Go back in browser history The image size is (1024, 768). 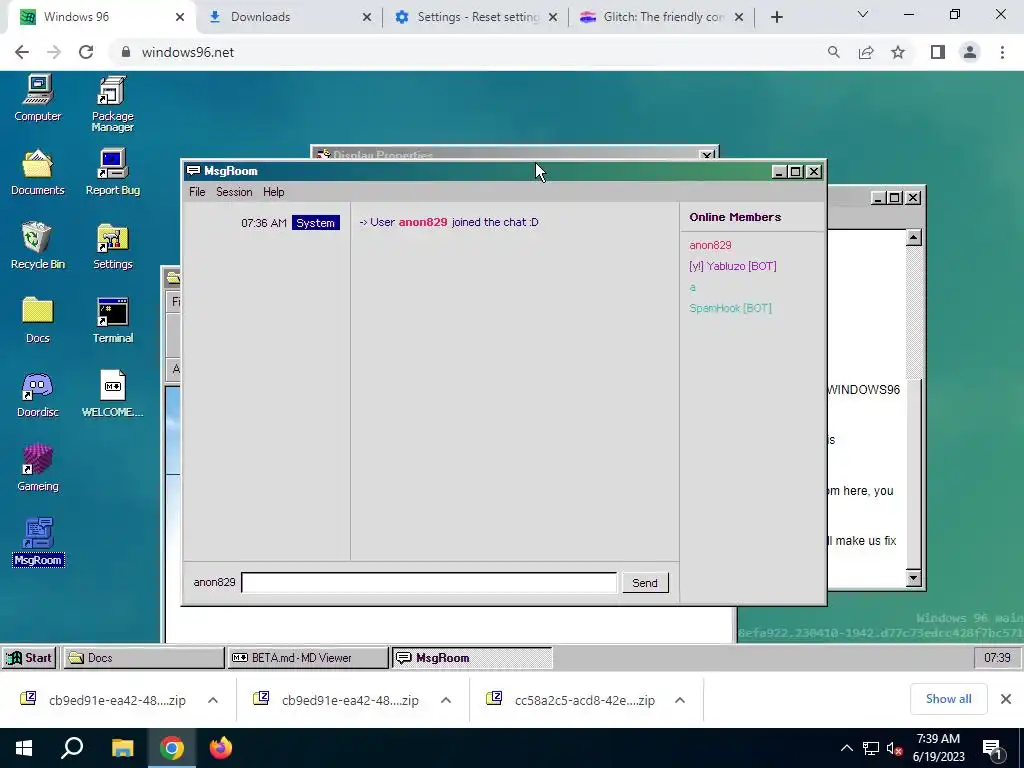[22, 52]
